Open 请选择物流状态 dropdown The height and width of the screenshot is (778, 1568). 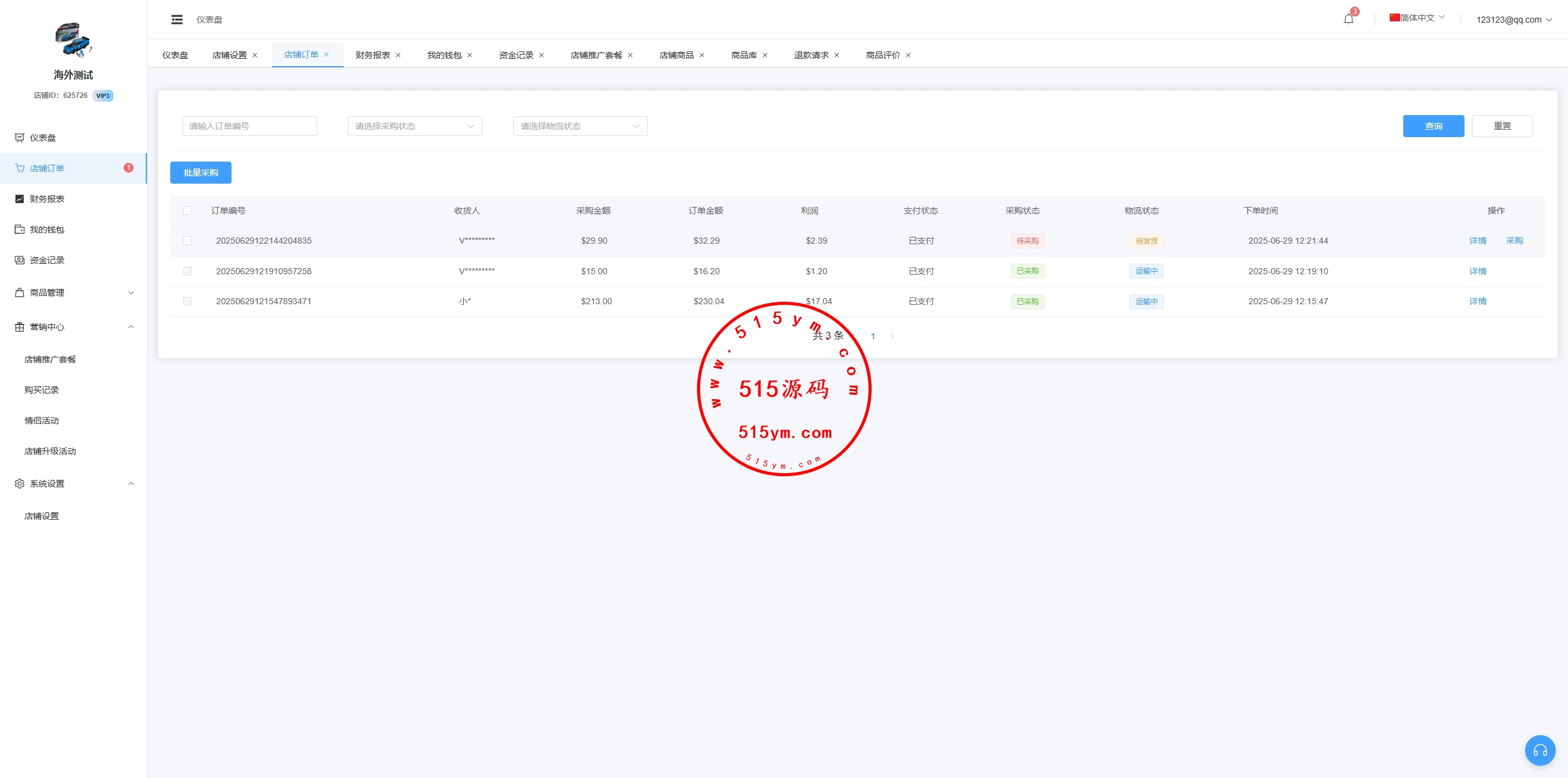(x=580, y=126)
